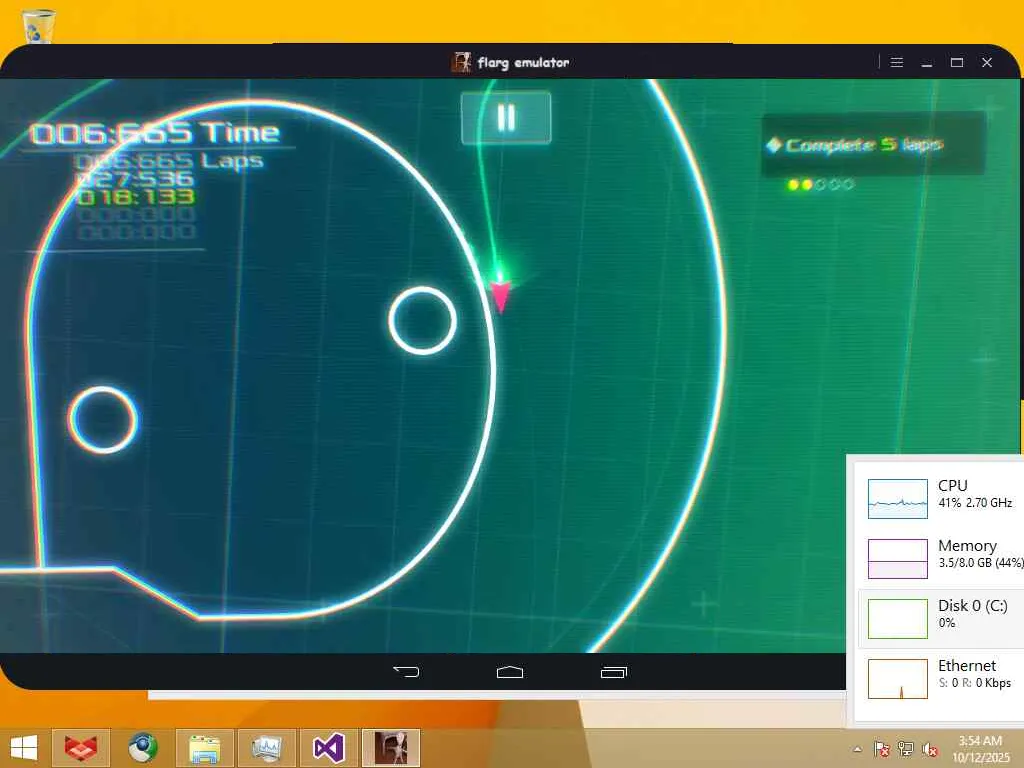1024x768 pixels.
Task: Maximize the flarg emulator window
Action: point(957,63)
